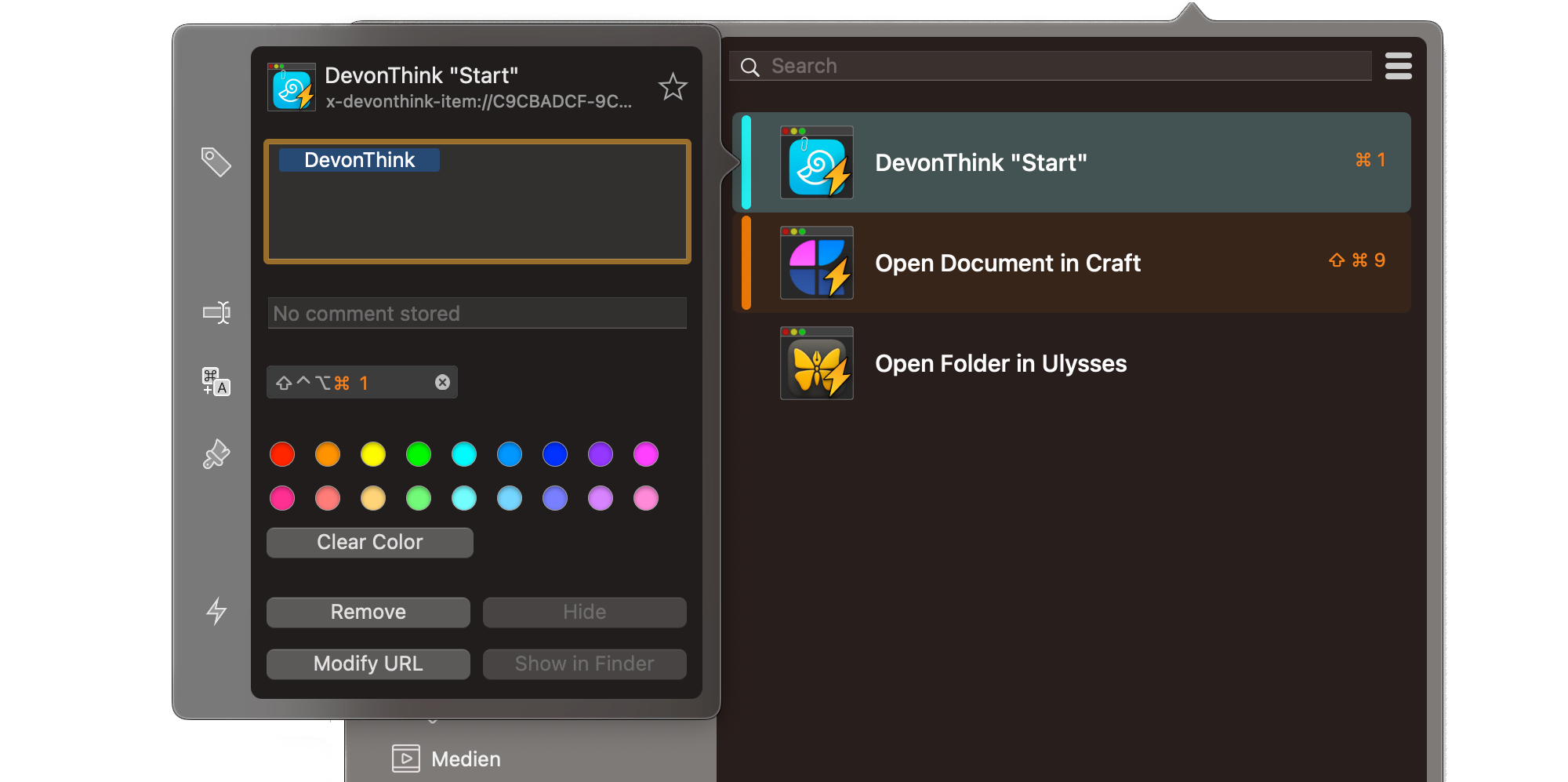1568x782 pixels.
Task: Click the Search field
Action: pyautogui.click(x=1051, y=66)
